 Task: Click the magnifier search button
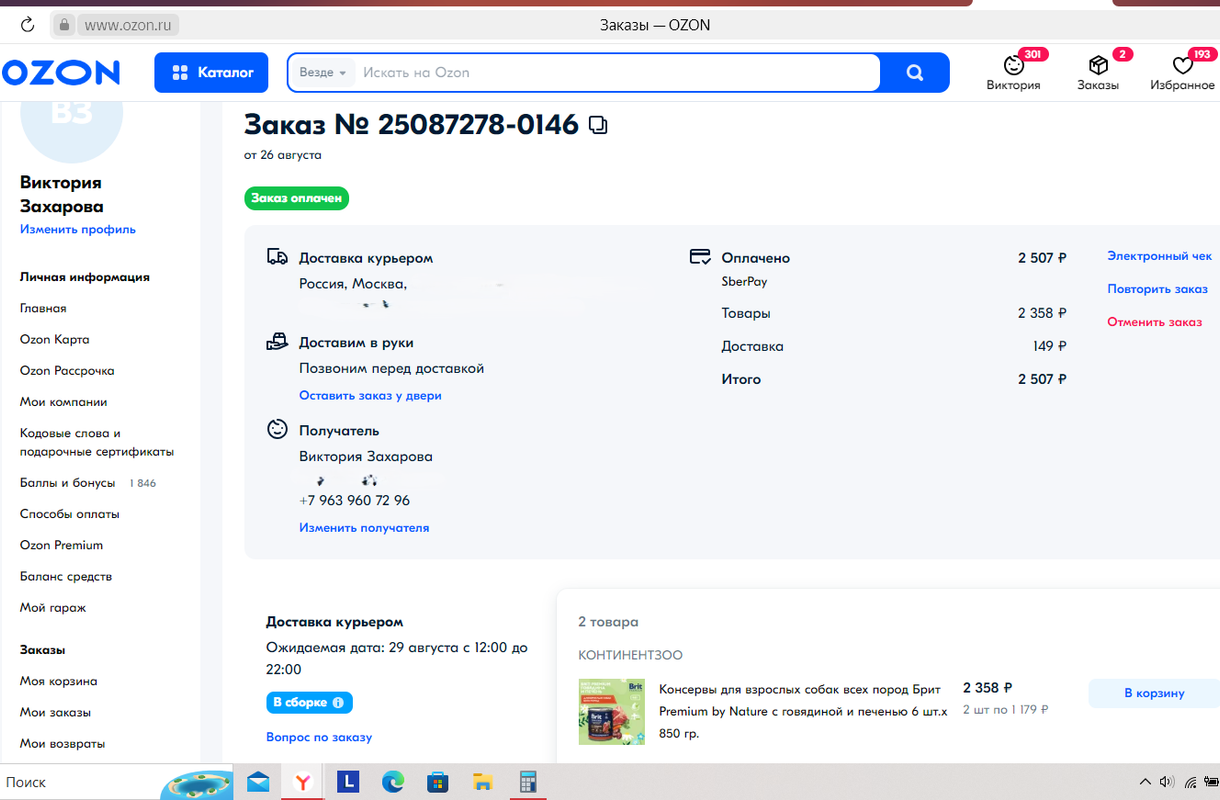[914, 72]
